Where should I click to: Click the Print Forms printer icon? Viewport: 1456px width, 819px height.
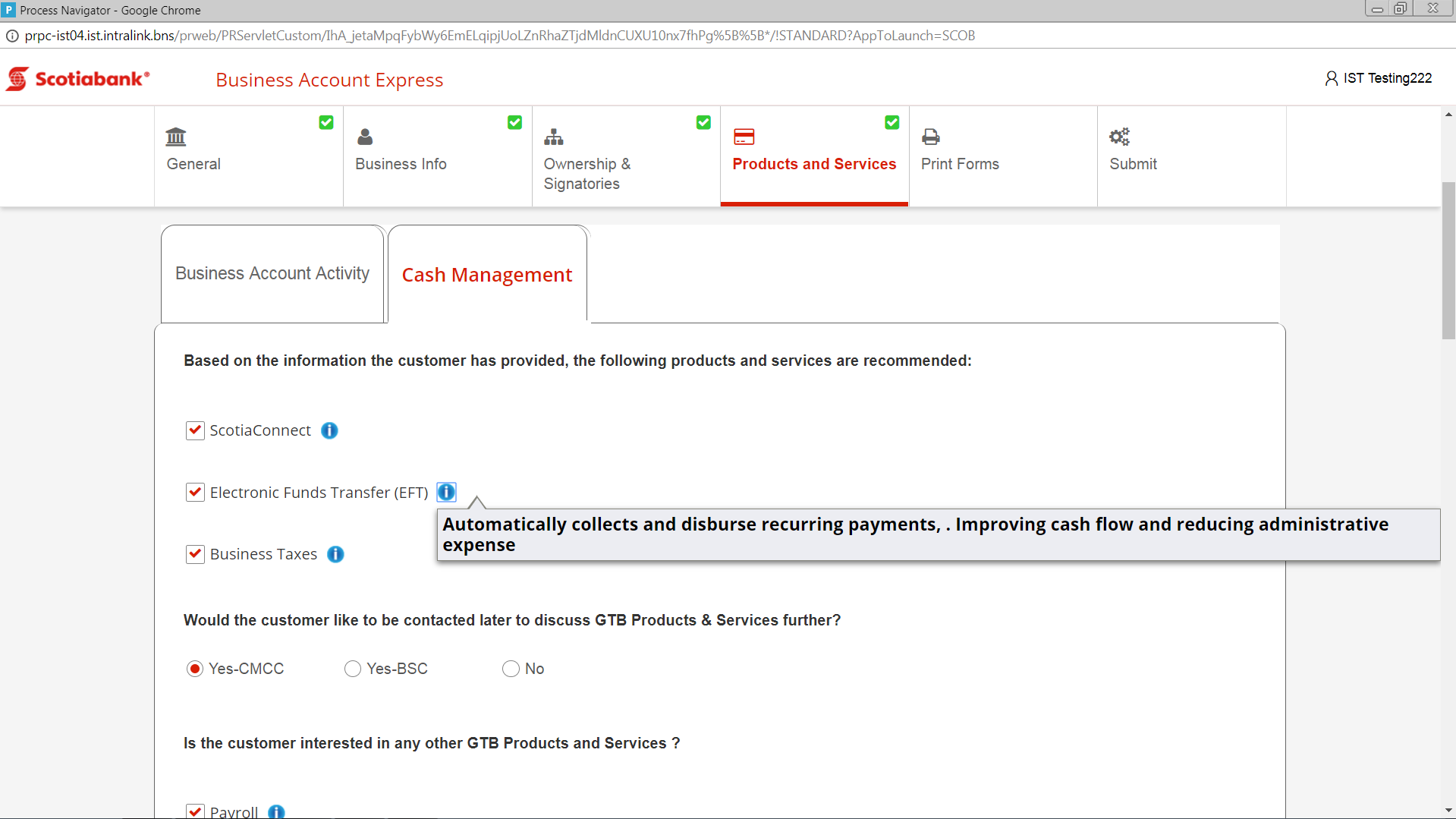(931, 137)
